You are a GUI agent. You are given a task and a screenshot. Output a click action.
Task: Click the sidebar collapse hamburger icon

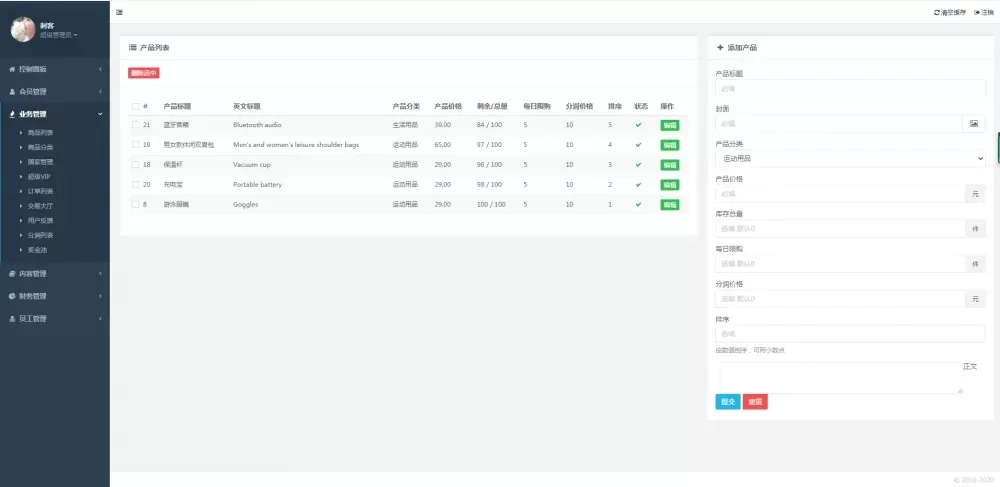(x=120, y=12)
